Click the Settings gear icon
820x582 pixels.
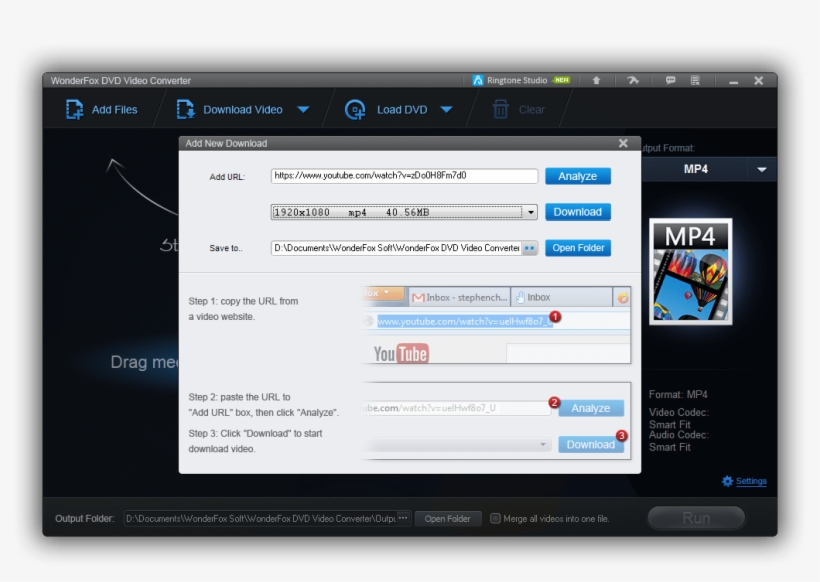click(727, 481)
